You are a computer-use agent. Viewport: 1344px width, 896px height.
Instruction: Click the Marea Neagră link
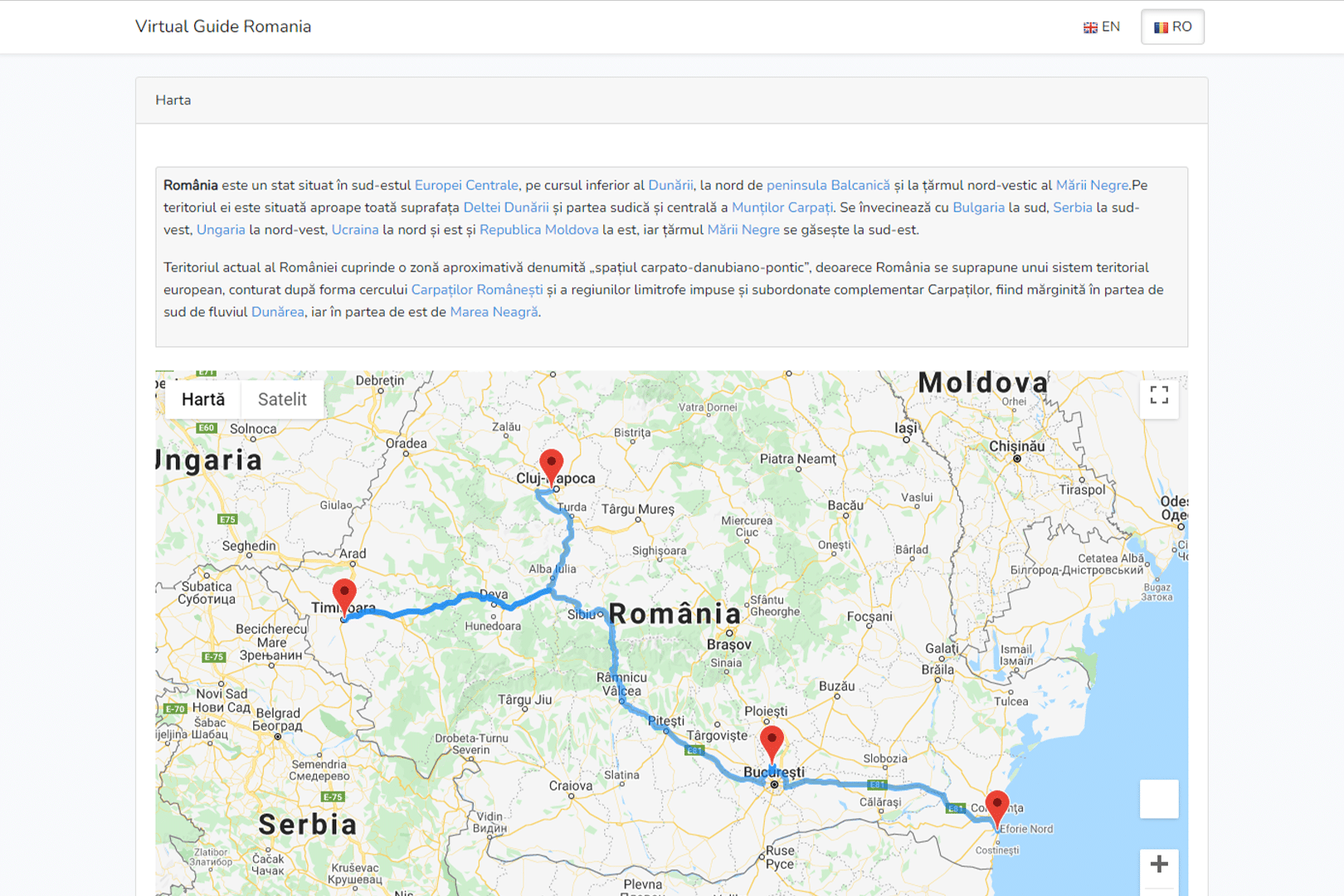(x=494, y=312)
